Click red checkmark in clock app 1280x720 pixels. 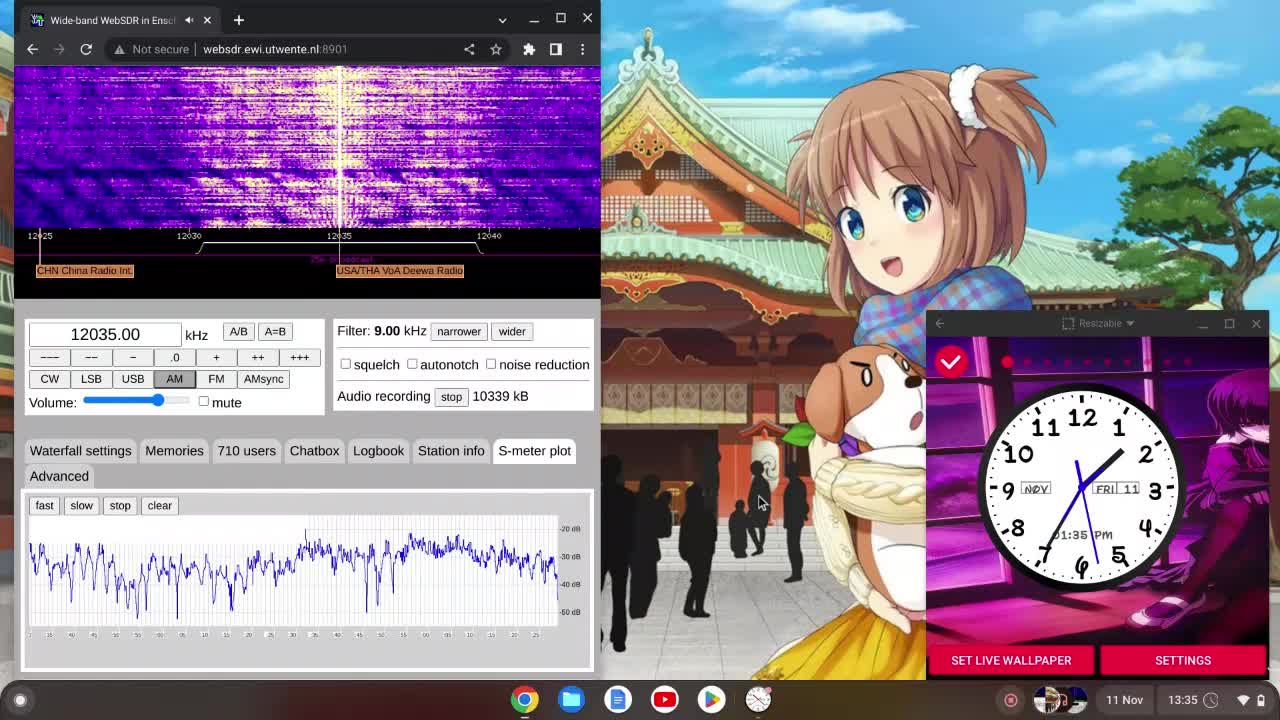click(951, 361)
